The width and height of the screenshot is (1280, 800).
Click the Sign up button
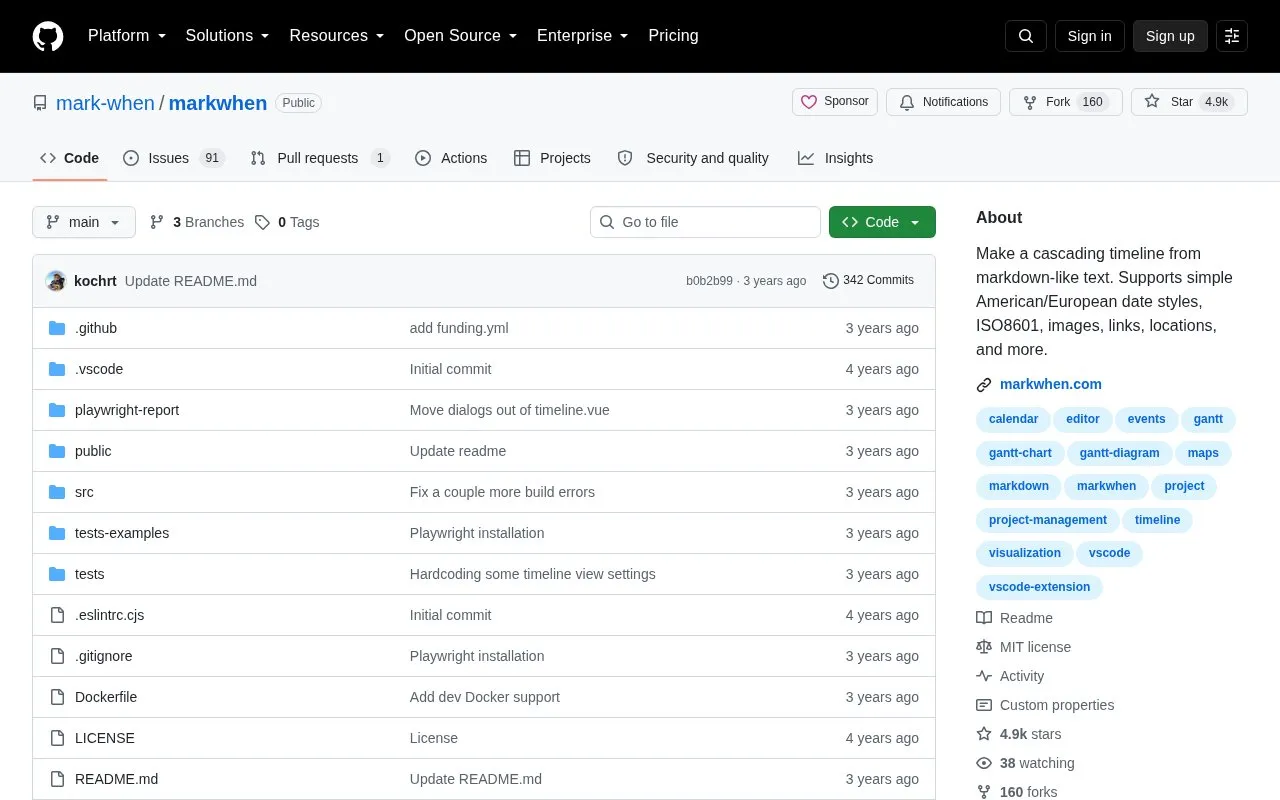point(1170,36)
